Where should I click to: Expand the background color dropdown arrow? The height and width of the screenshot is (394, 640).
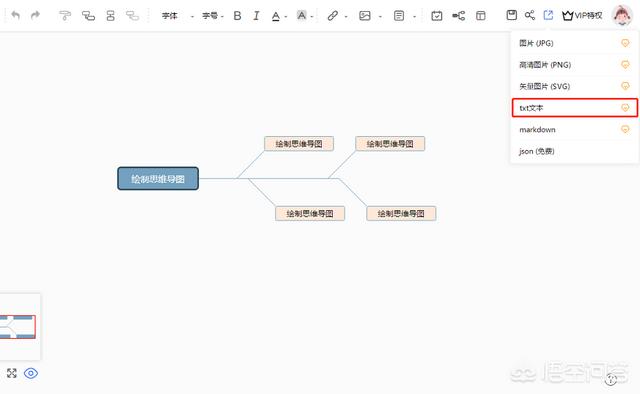(312, 17)
